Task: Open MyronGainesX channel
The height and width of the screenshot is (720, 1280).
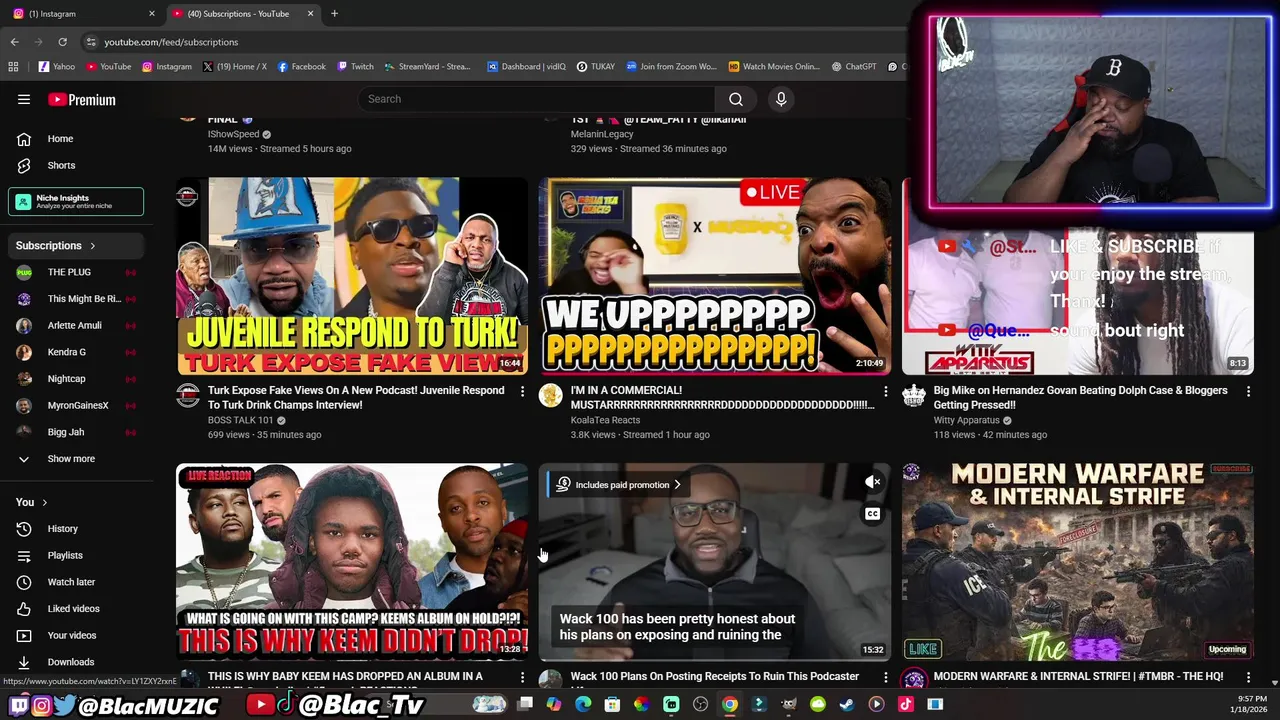Action: click(76, 405)
